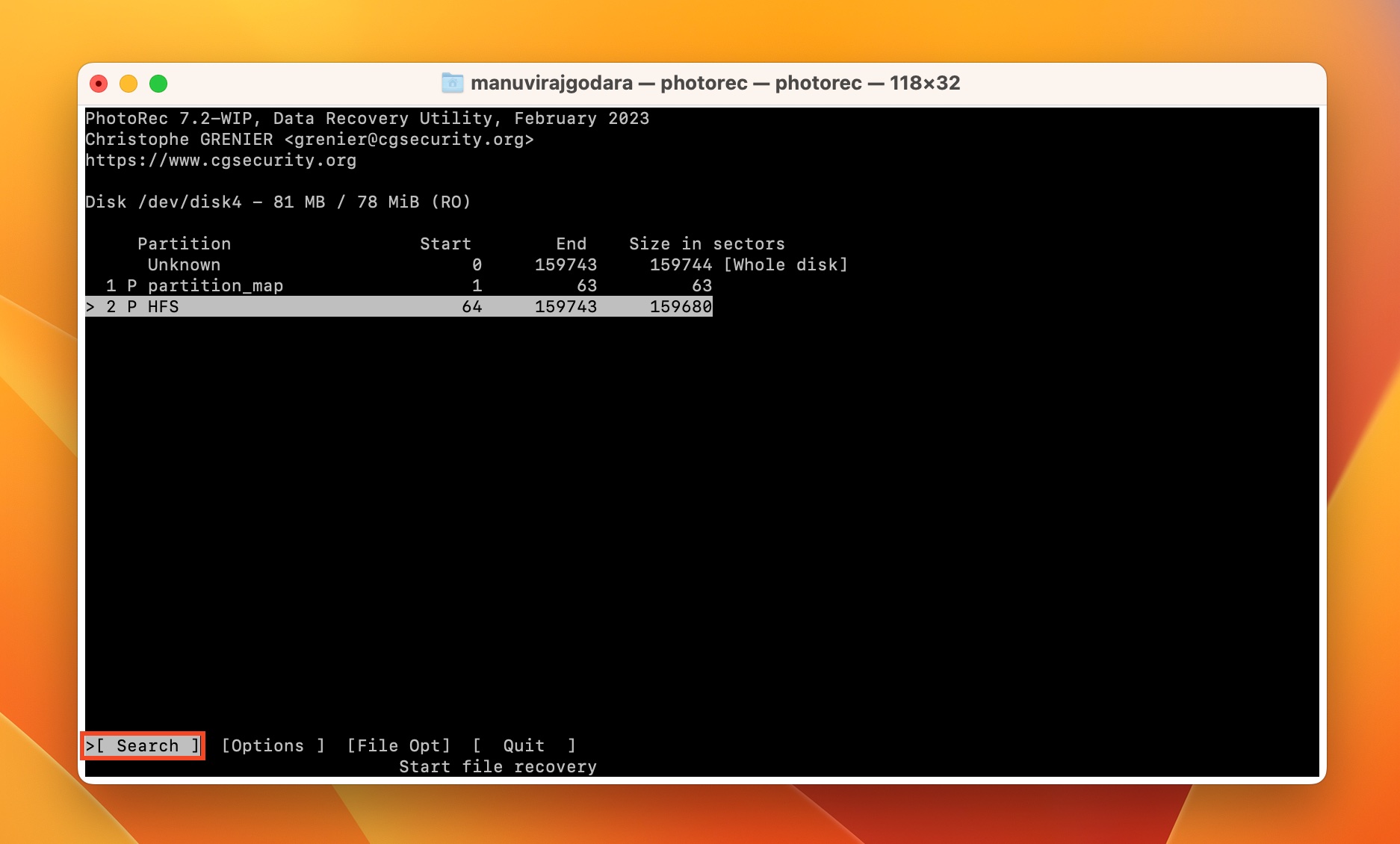The width and height of the screenshot is (1400, 844).
Task: Click the Partition column header
Action: point(184,243)
